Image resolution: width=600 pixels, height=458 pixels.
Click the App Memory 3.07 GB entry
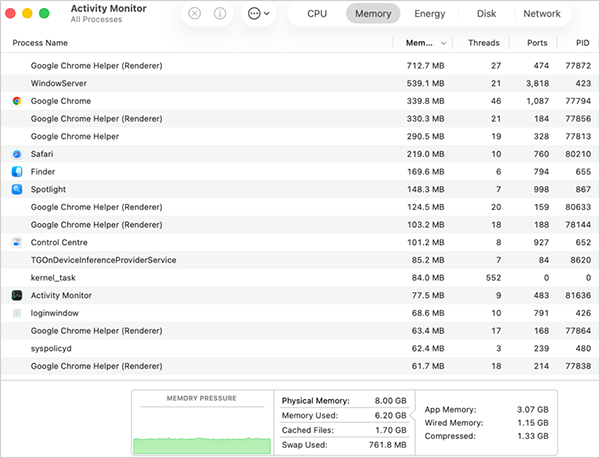(x=486, y=409)
